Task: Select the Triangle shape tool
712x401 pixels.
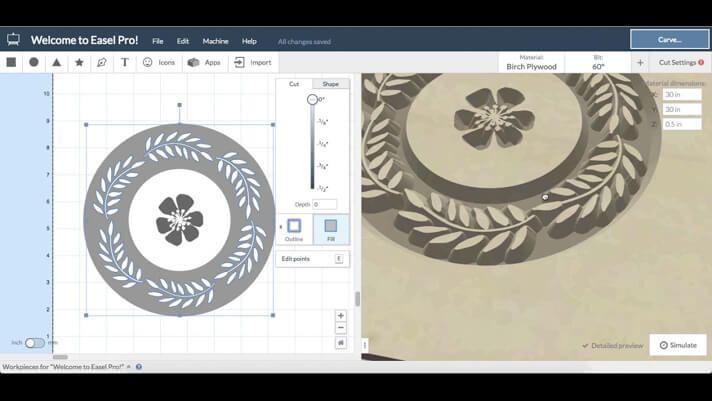Action: click(56, 62)
